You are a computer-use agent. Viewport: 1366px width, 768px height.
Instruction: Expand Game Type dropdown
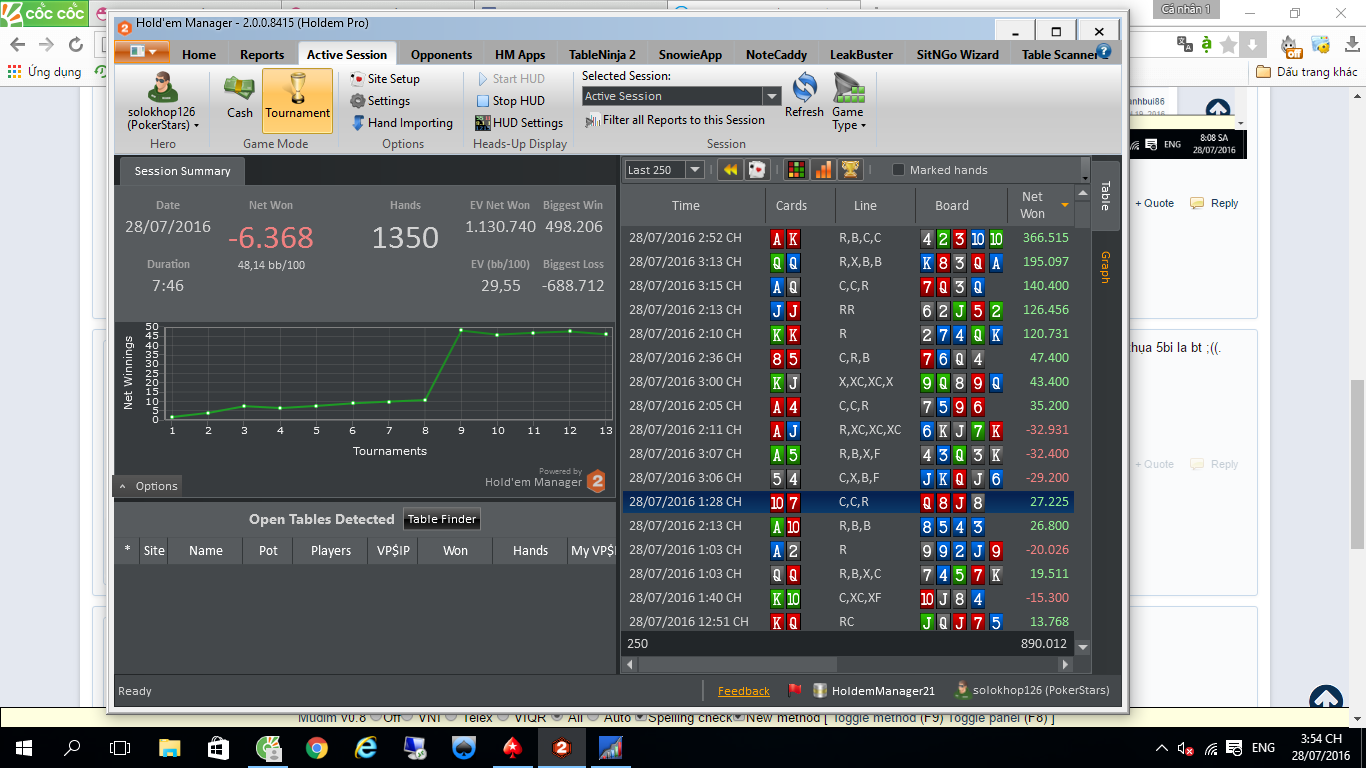tap(848, 102)
